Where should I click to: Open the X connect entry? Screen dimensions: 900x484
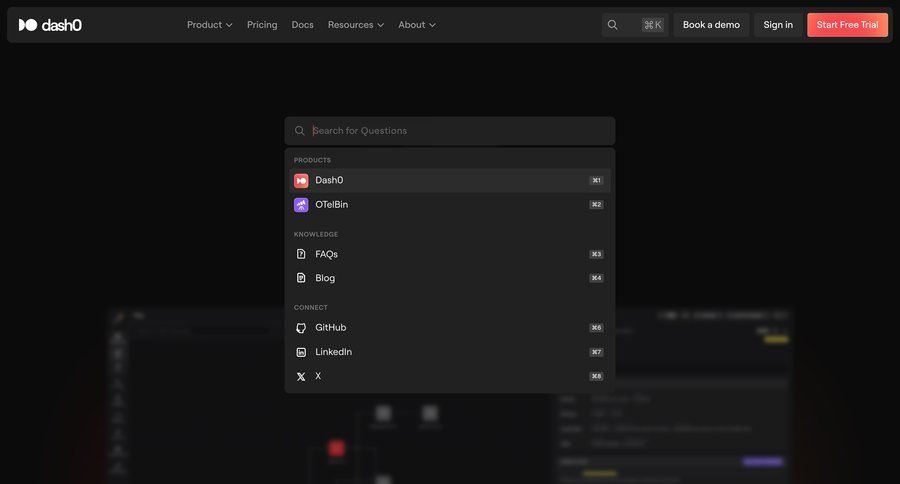450,376
